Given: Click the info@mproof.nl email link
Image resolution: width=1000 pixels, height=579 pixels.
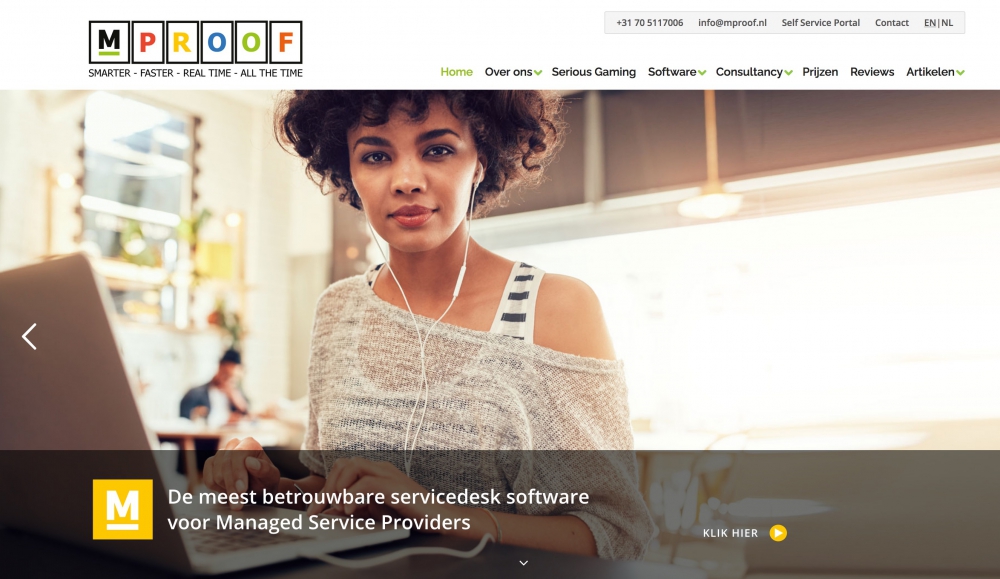Looking at the screenshot, I should click(x=732, y=23).
